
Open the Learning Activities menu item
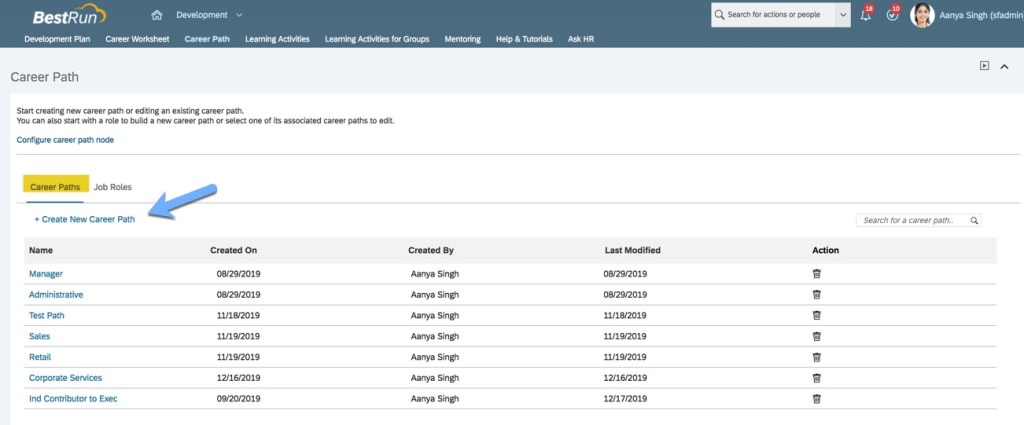(x=276, y=39)
